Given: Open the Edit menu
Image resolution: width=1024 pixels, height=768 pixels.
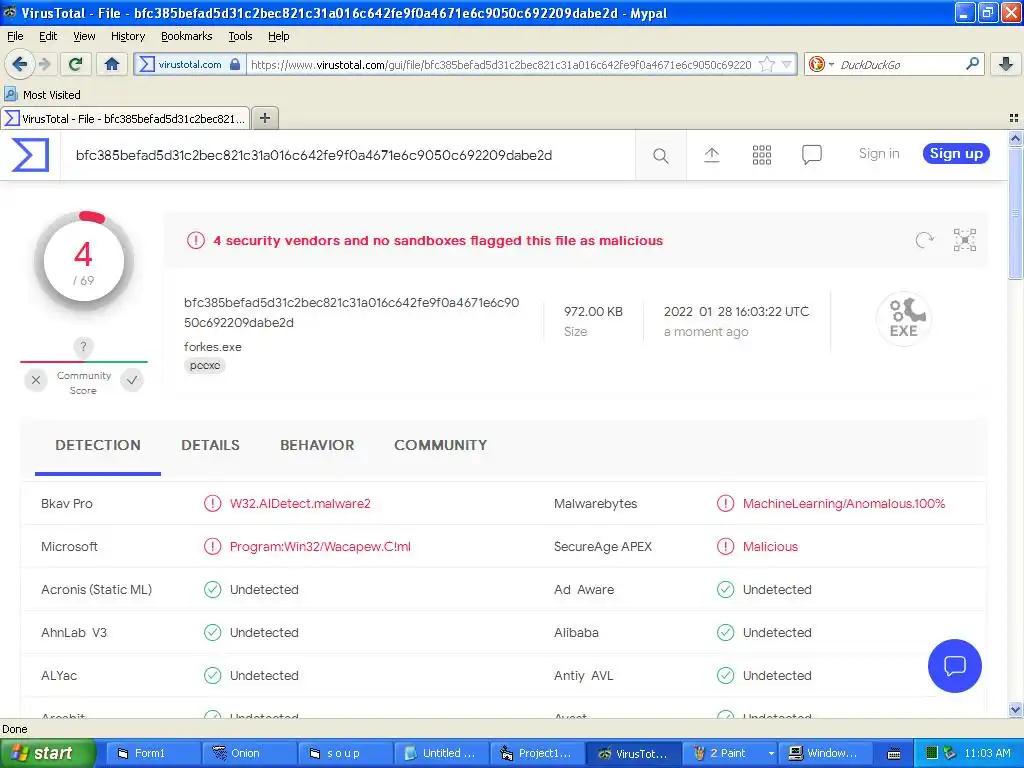Looking at the screenshot, I should point(48,36).
